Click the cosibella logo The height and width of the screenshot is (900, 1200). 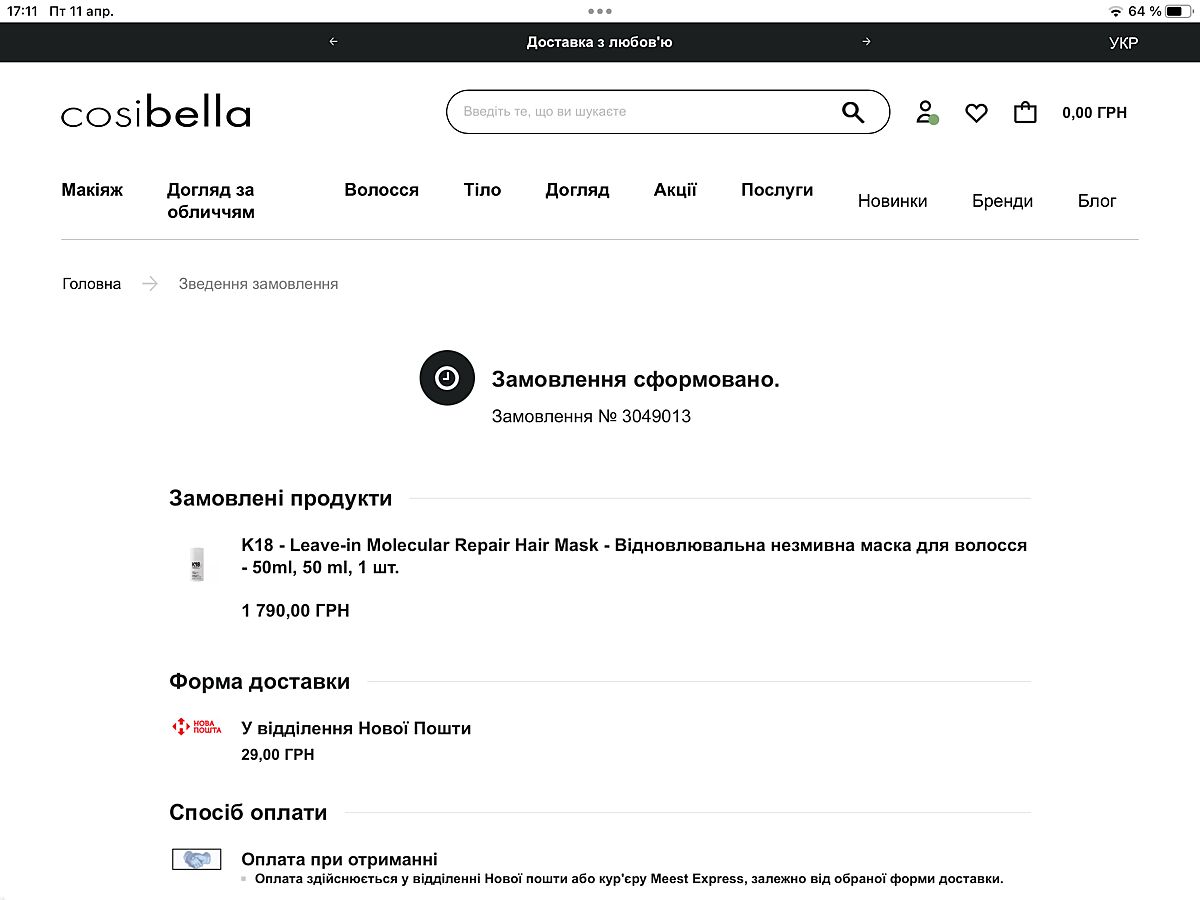point(156,113)
